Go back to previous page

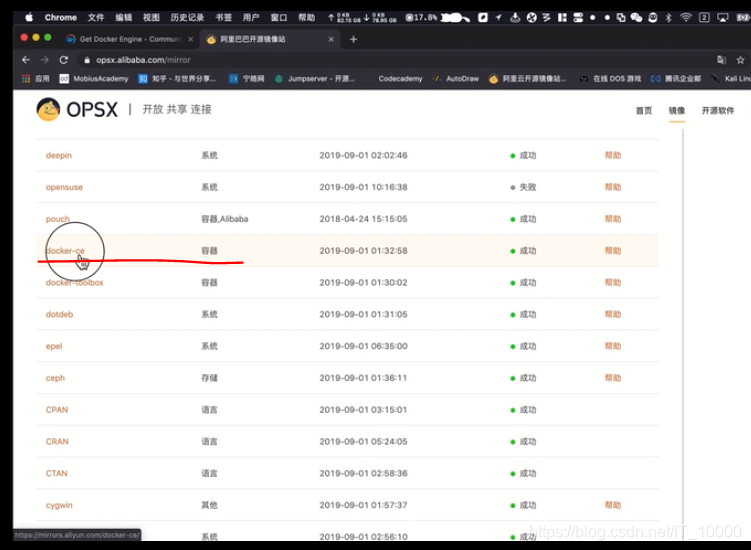26,60
